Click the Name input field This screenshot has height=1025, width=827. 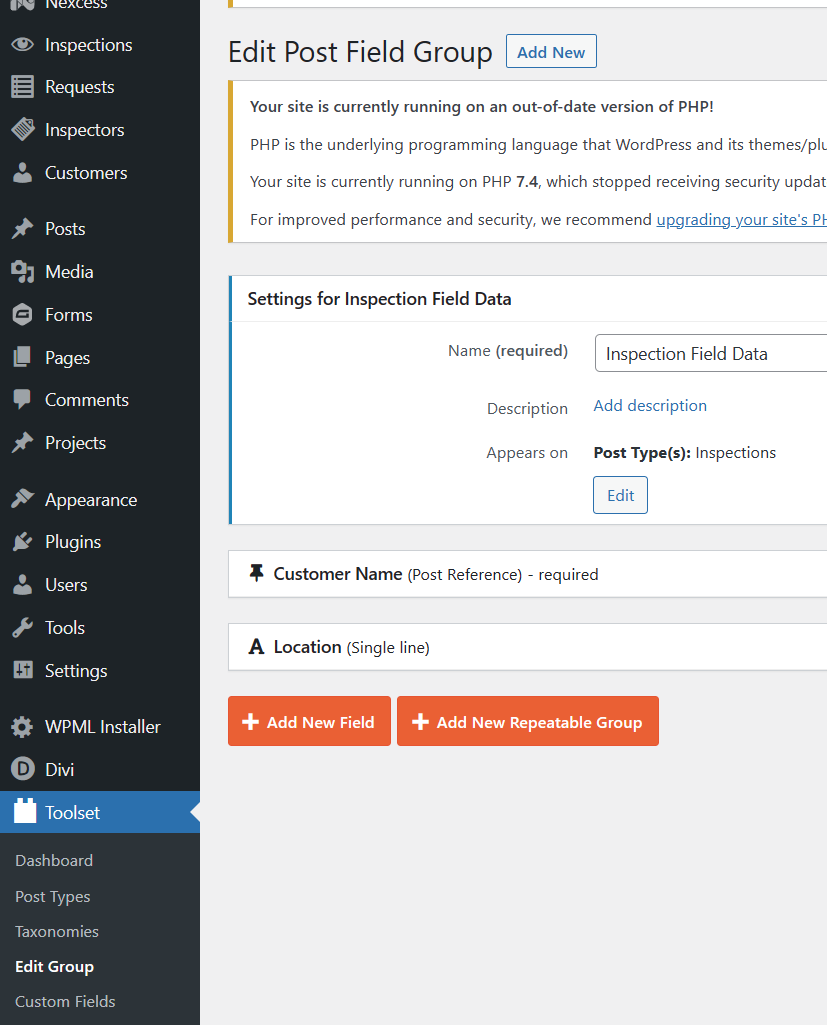712,354
